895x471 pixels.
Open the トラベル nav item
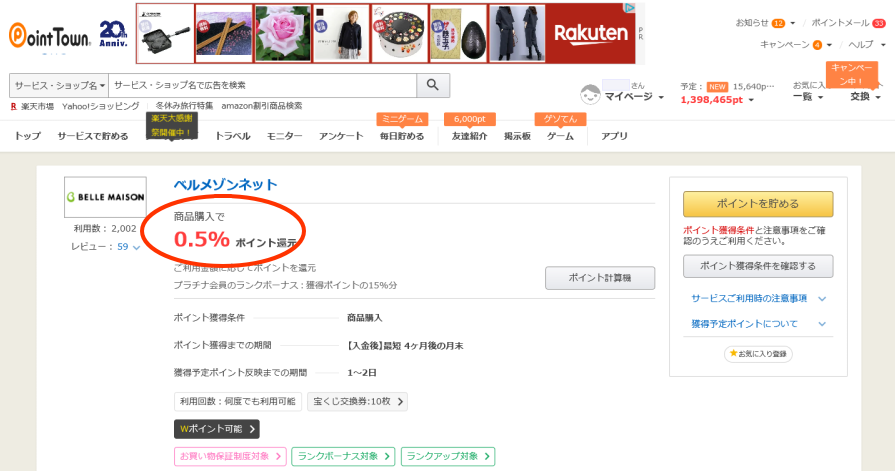point(232,136)
